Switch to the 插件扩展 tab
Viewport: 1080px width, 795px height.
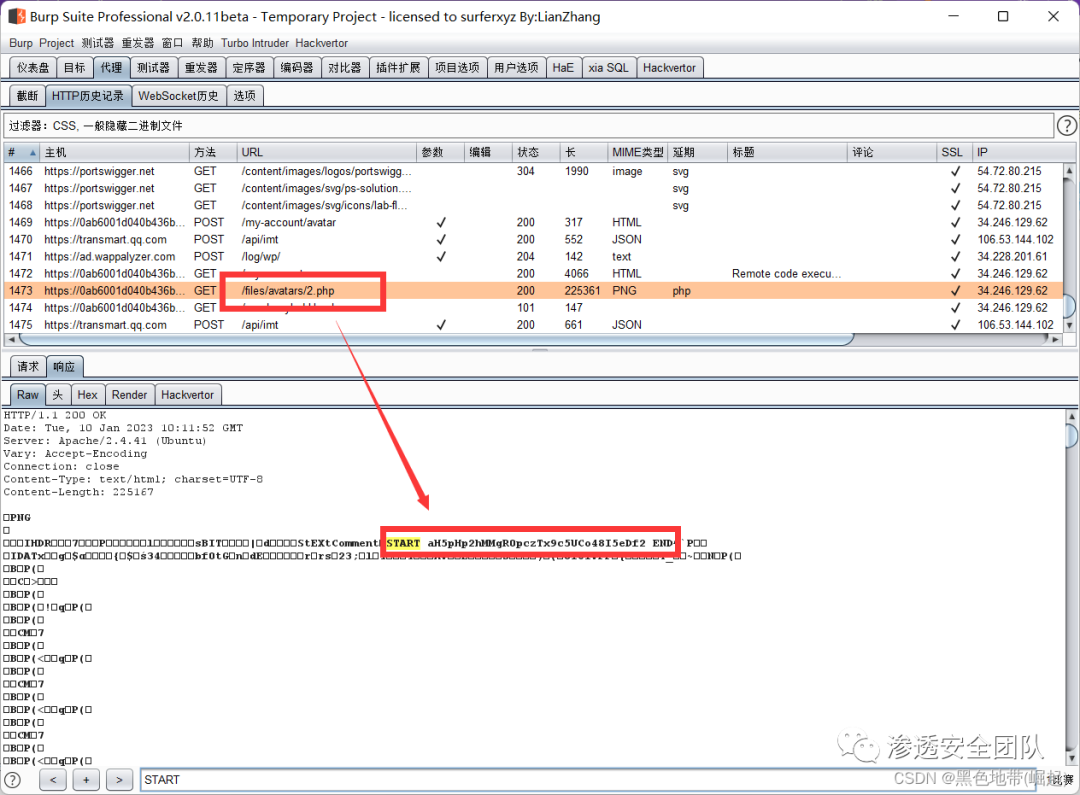pos(398,68)
